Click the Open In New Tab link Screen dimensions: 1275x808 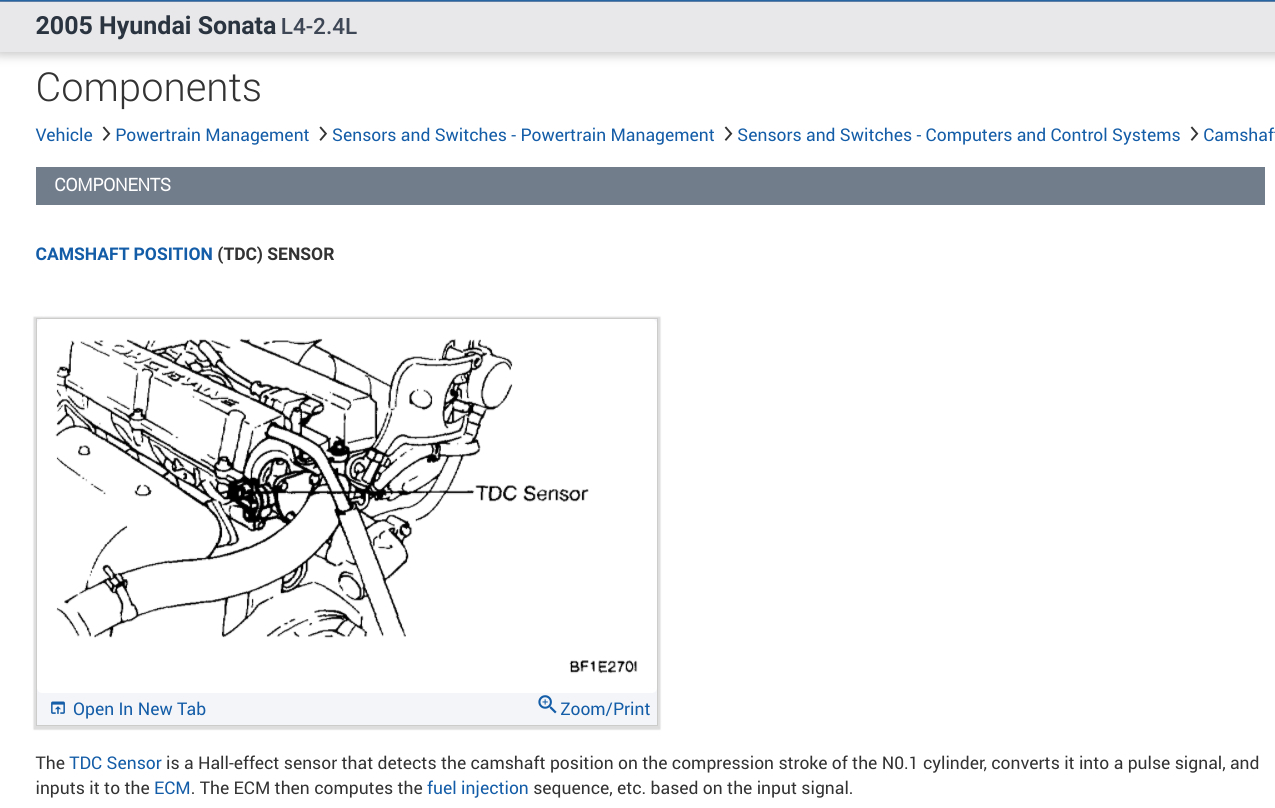coord(139,709)
